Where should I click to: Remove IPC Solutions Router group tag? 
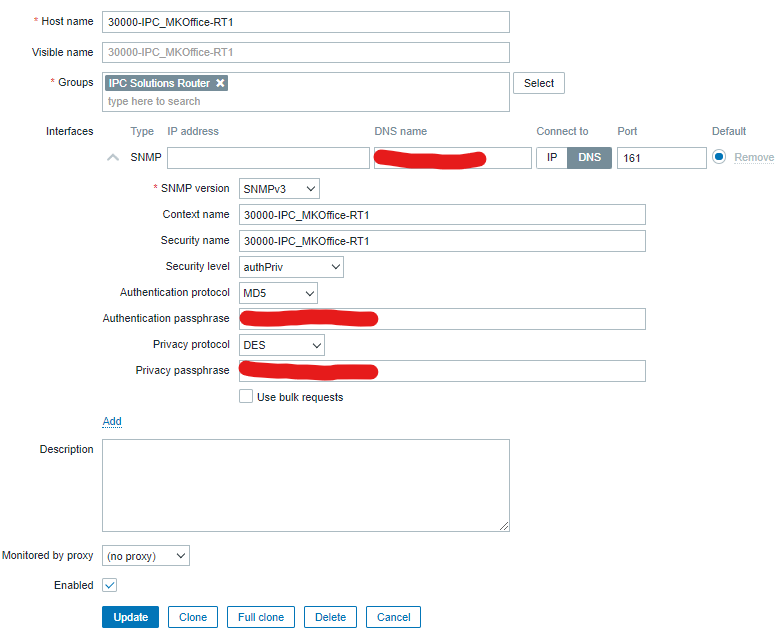(x=220, y=83)
